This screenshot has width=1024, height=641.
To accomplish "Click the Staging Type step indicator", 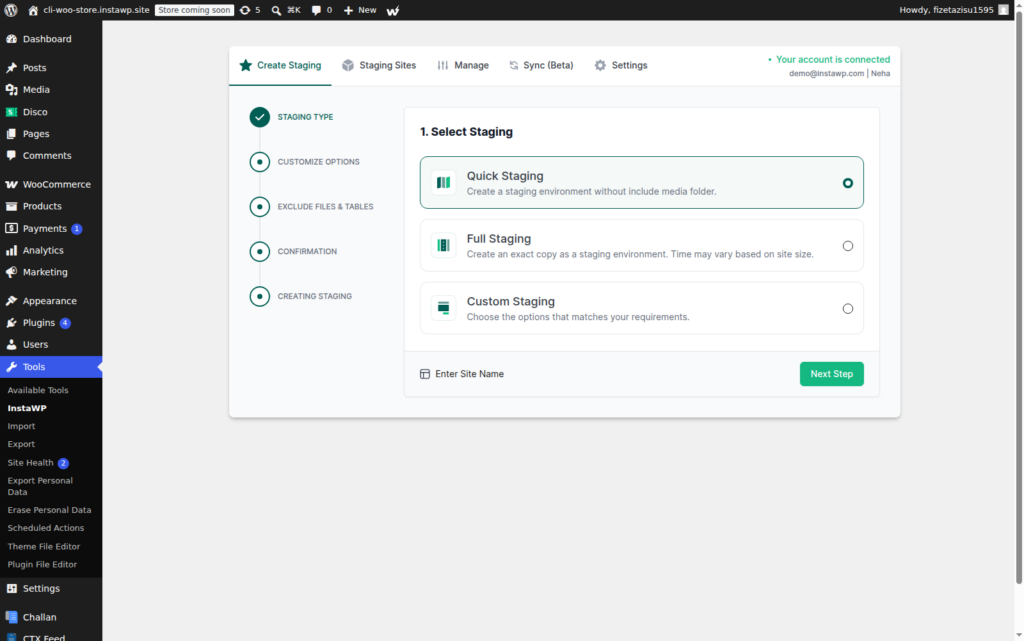I will click(259, 117).
